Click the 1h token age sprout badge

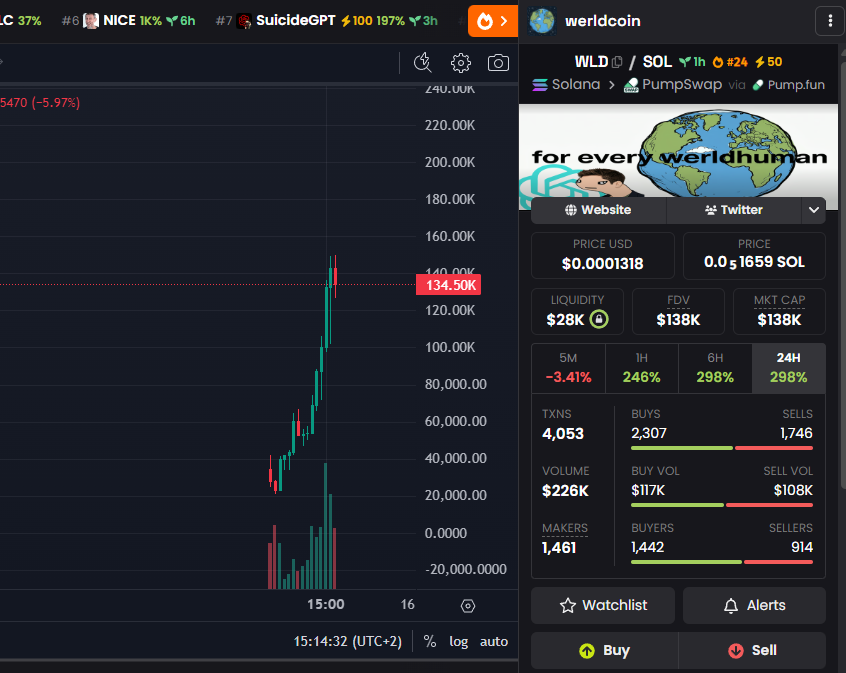[692, 62]
